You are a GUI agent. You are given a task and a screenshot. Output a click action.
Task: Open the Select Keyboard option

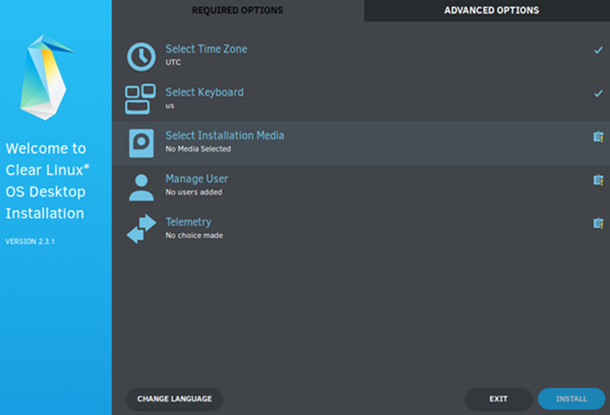pyautogui.click(x=361, y=100)
